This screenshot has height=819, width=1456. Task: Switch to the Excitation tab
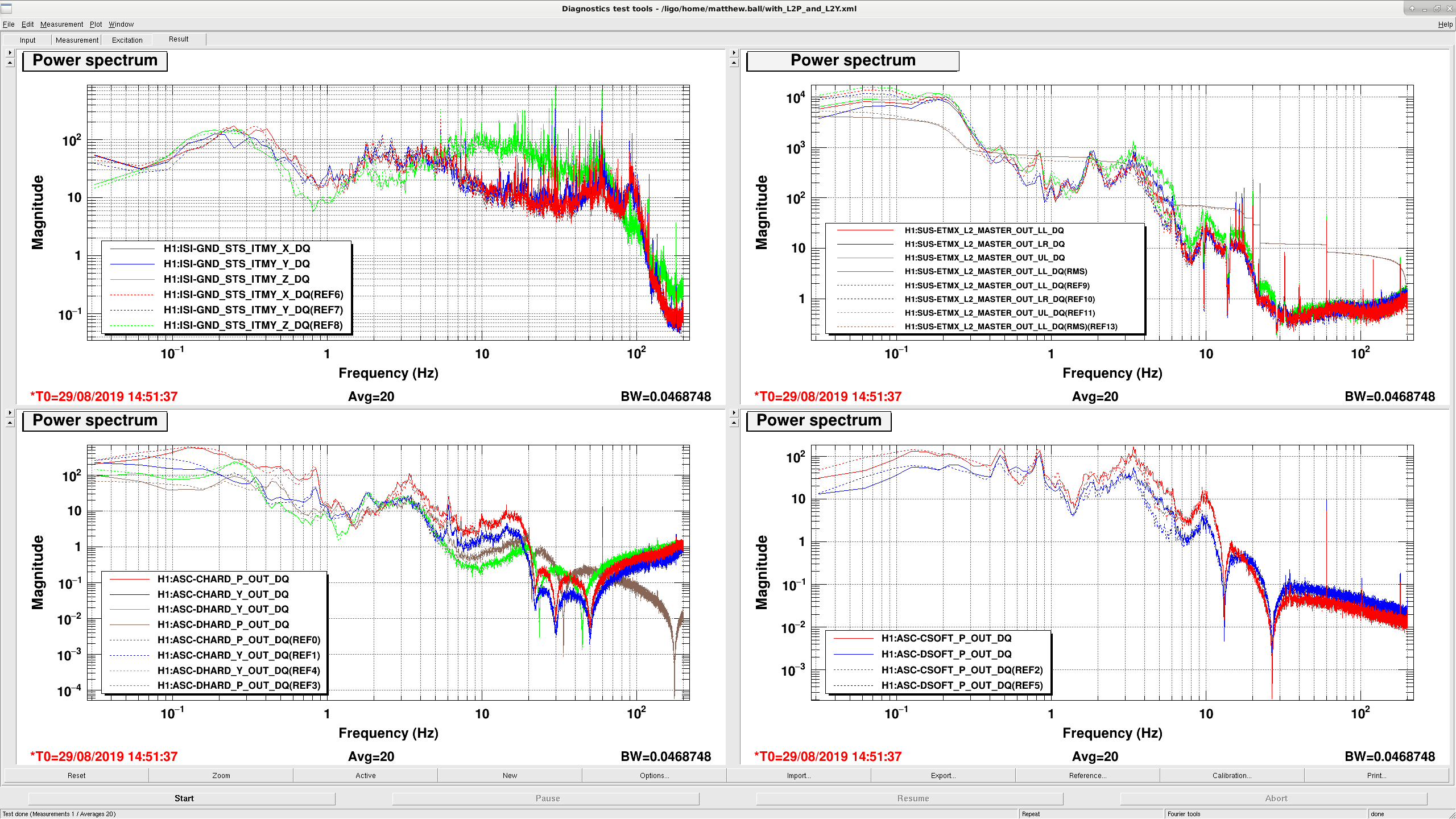pyautogui.click(x=127, y=40)
